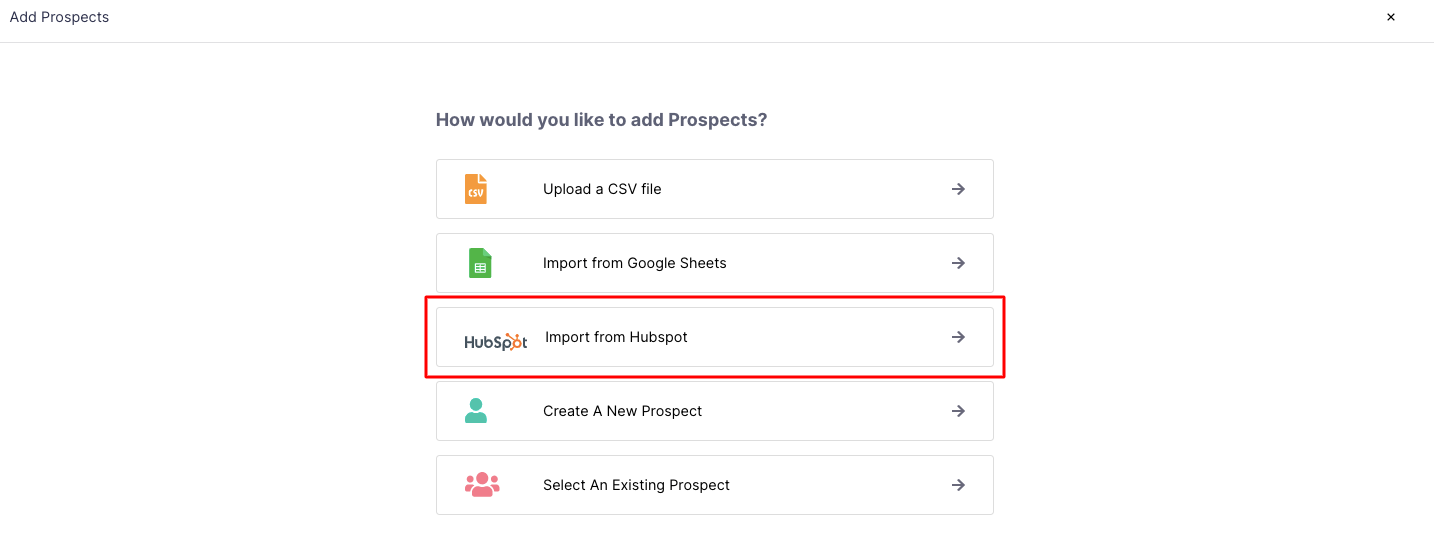Click the green single-person prospect icon
1434x547 pixels.
pyautogui.click(x=476, y=411)
